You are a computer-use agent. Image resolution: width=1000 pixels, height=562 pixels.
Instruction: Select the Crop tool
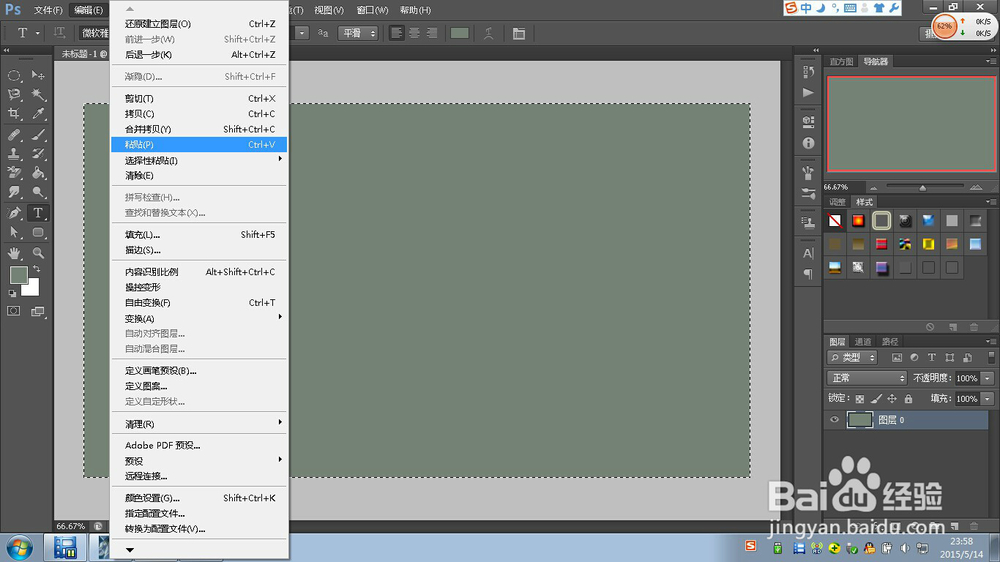pos(14,114)
